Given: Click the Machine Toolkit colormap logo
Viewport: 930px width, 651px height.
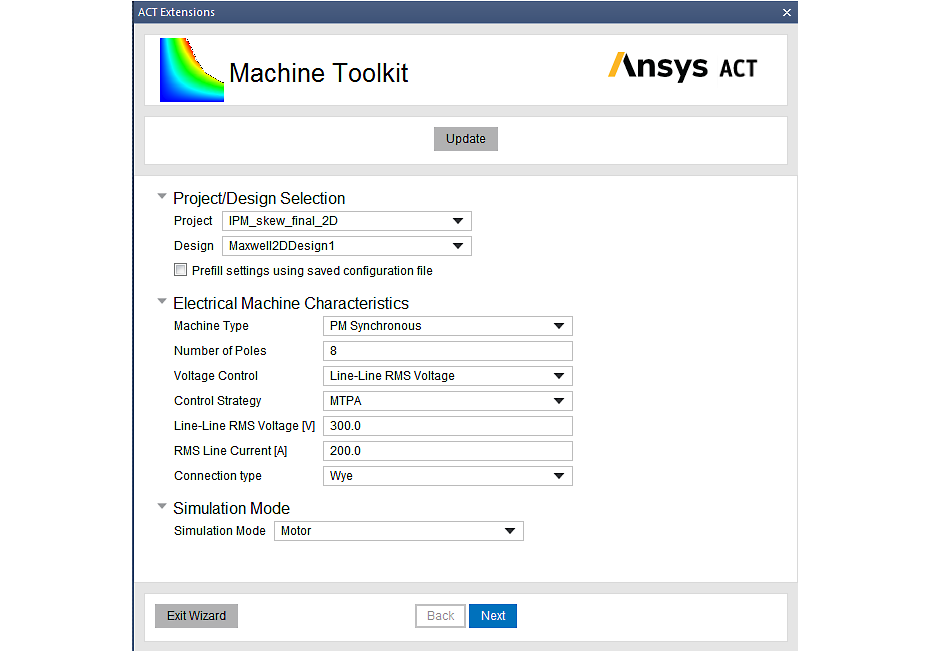Looking at the screenshot, I should pyautogui.click(x=192, y=70).
